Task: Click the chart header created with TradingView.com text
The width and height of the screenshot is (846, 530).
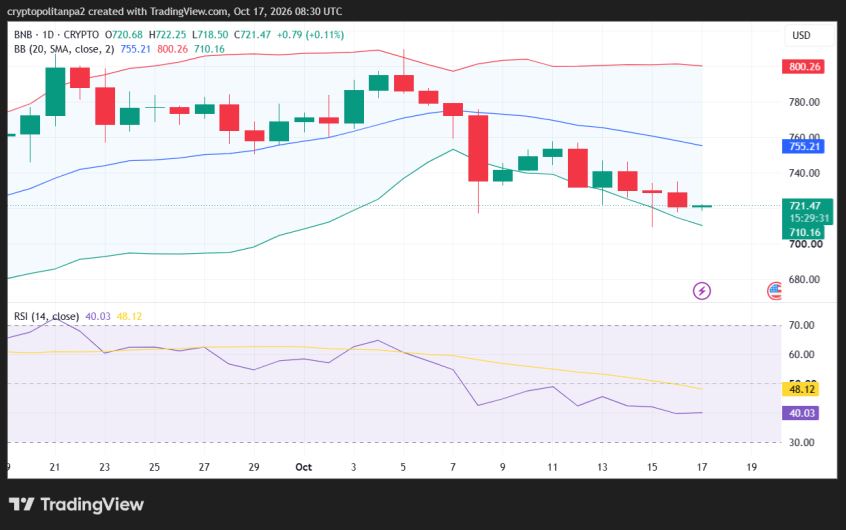Action: pos(174,11)
